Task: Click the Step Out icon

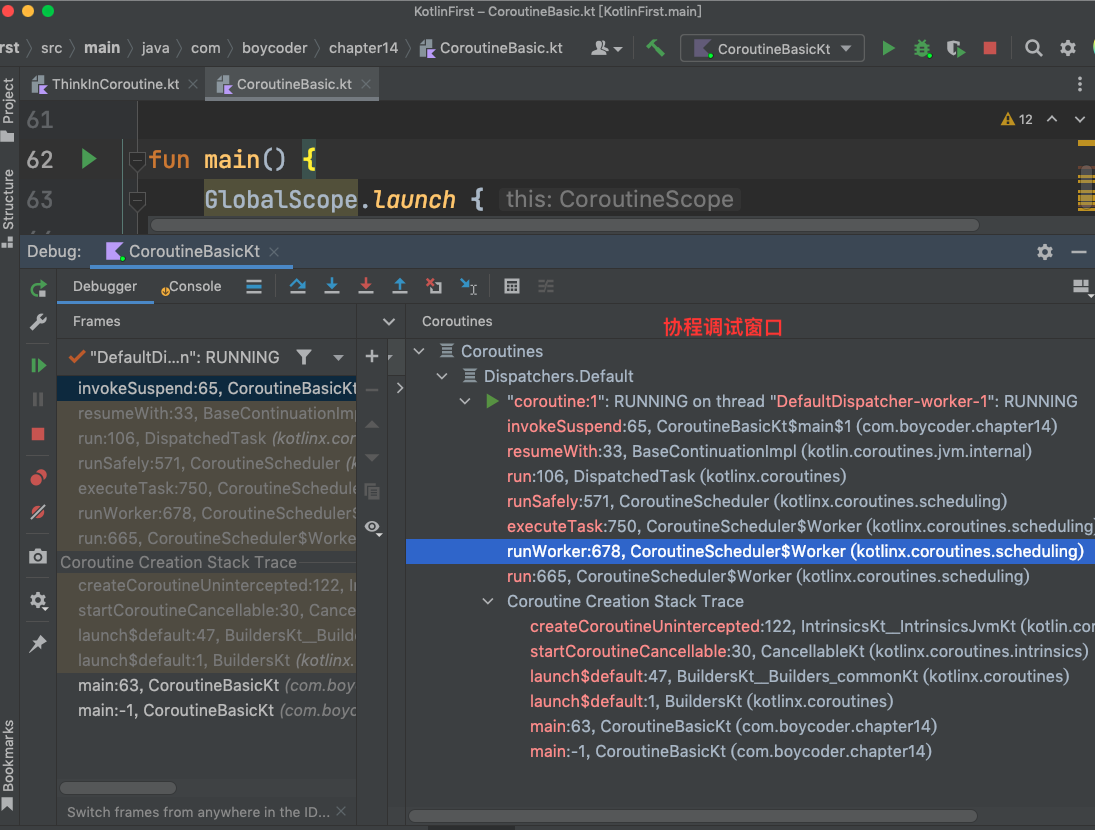Action: pyautogui.click(x=400, y=286)
